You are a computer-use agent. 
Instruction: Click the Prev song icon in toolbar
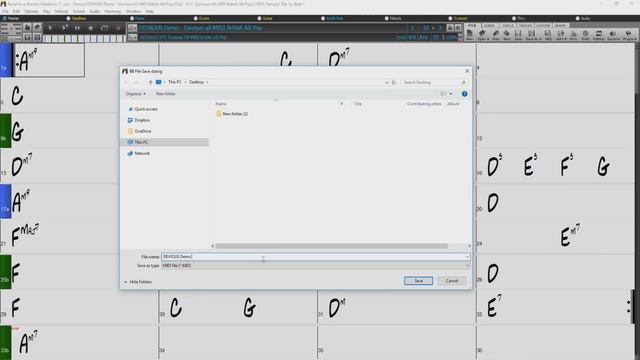(x=496, y=34)
